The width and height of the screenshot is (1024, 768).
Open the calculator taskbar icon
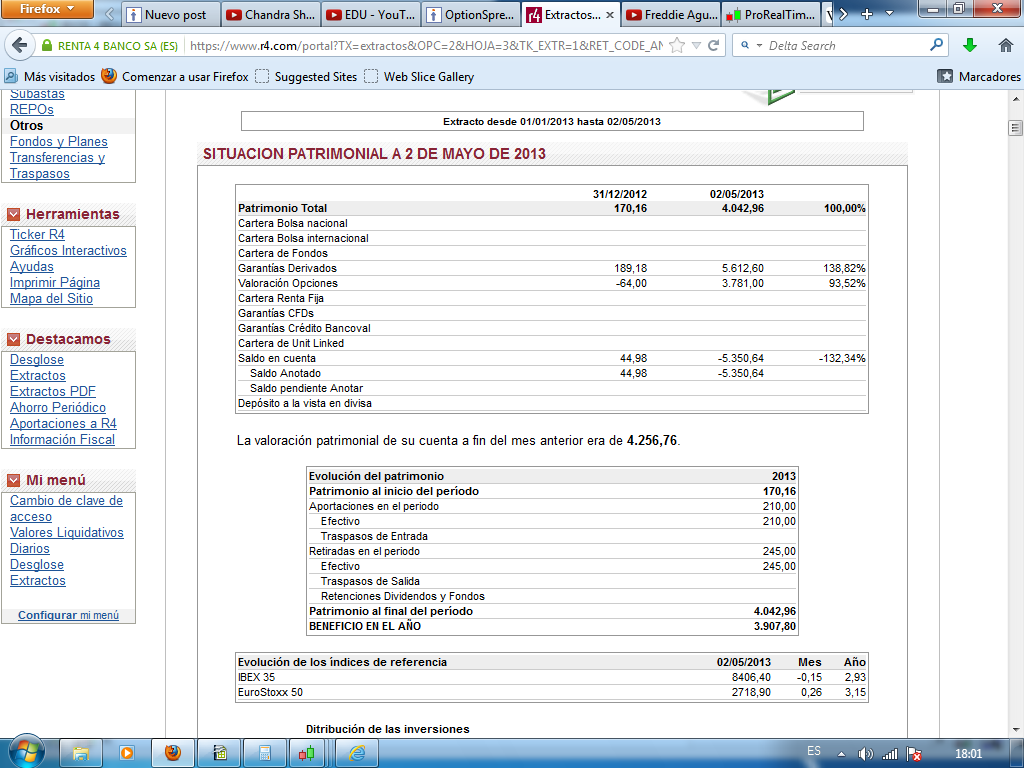(x=264, y=753)
